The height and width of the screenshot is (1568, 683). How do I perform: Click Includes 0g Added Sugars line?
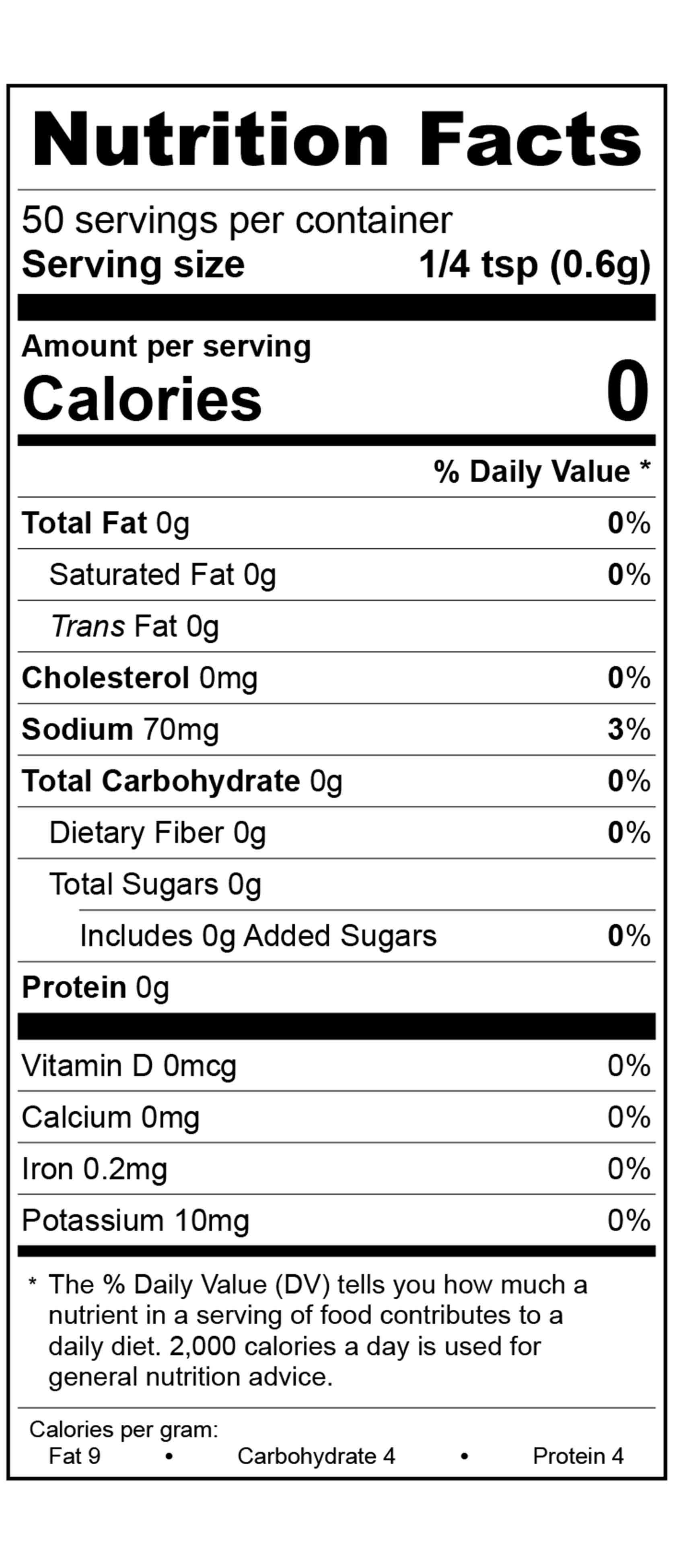pos(258,936)
